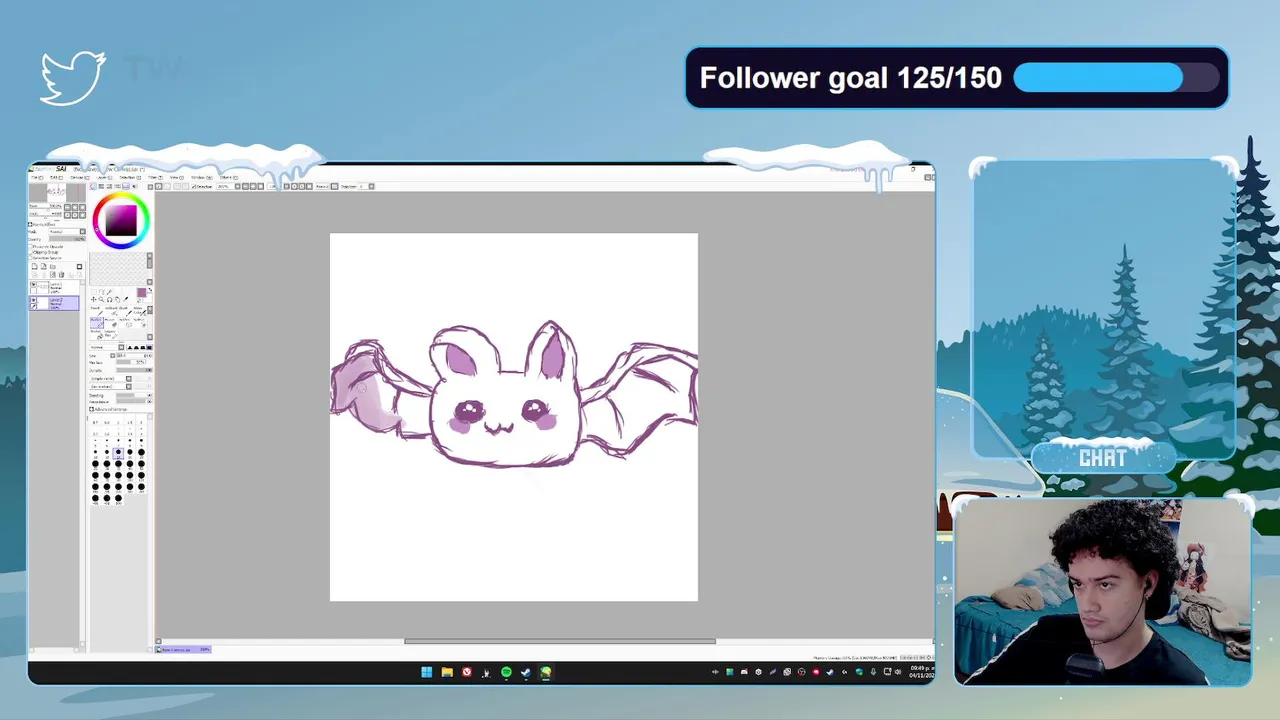Click the purple foreground color swatch
The width and height of the screenshot is (1280, 720).
(x=142, y=292)
